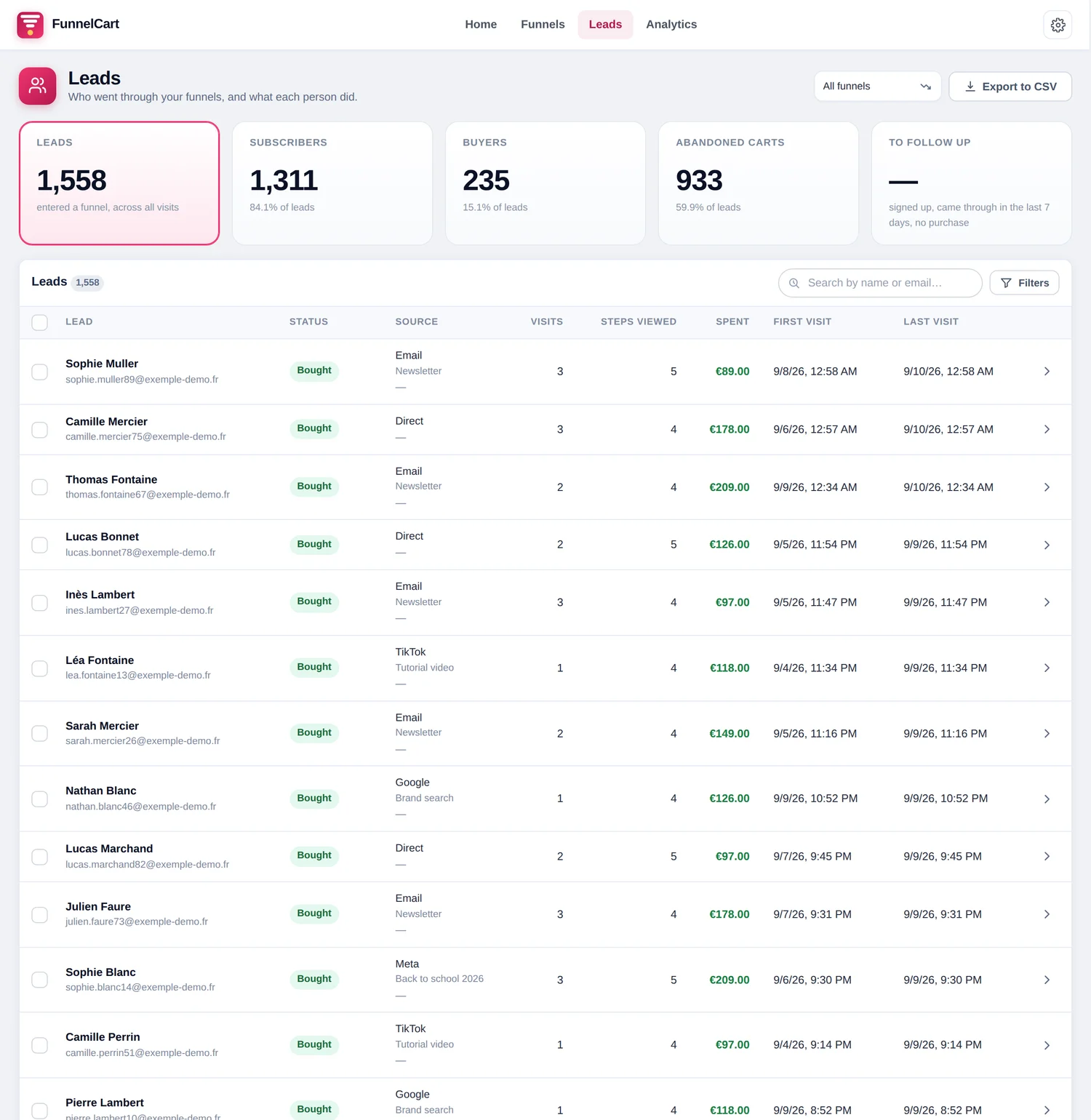Image resolution: width=1091 pixels, height=1120 pixels.
Task: Open the Analytics tab
Action: pyautogui.click(x=671, y=25)
